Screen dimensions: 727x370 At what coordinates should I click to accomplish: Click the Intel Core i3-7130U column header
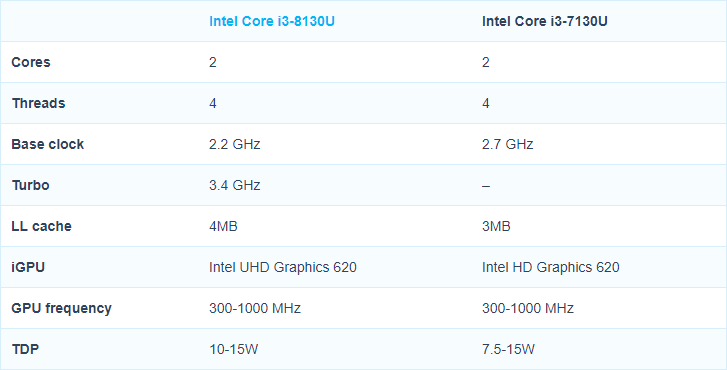[x=545, y=21]
